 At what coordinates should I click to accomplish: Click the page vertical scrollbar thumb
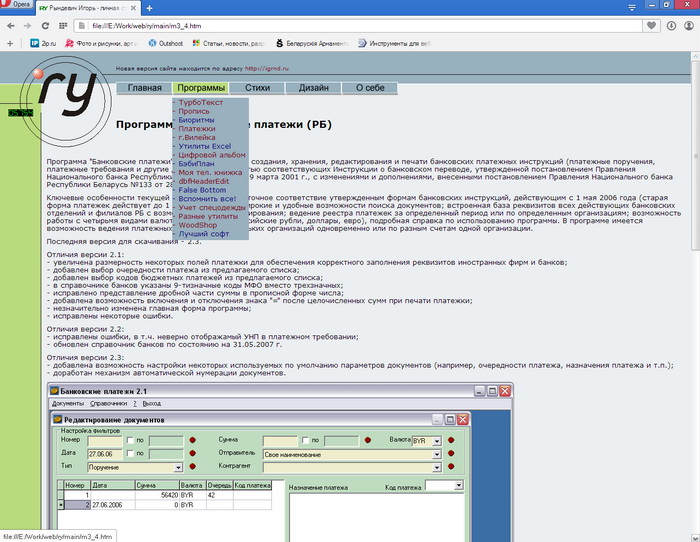[x=695, y=155]
